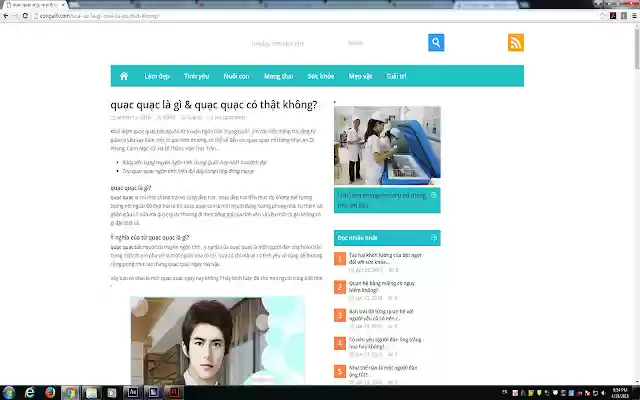640x400 pixels.
Task: Open the Làm đẹp menu item
Action: [x=157, y=76]
